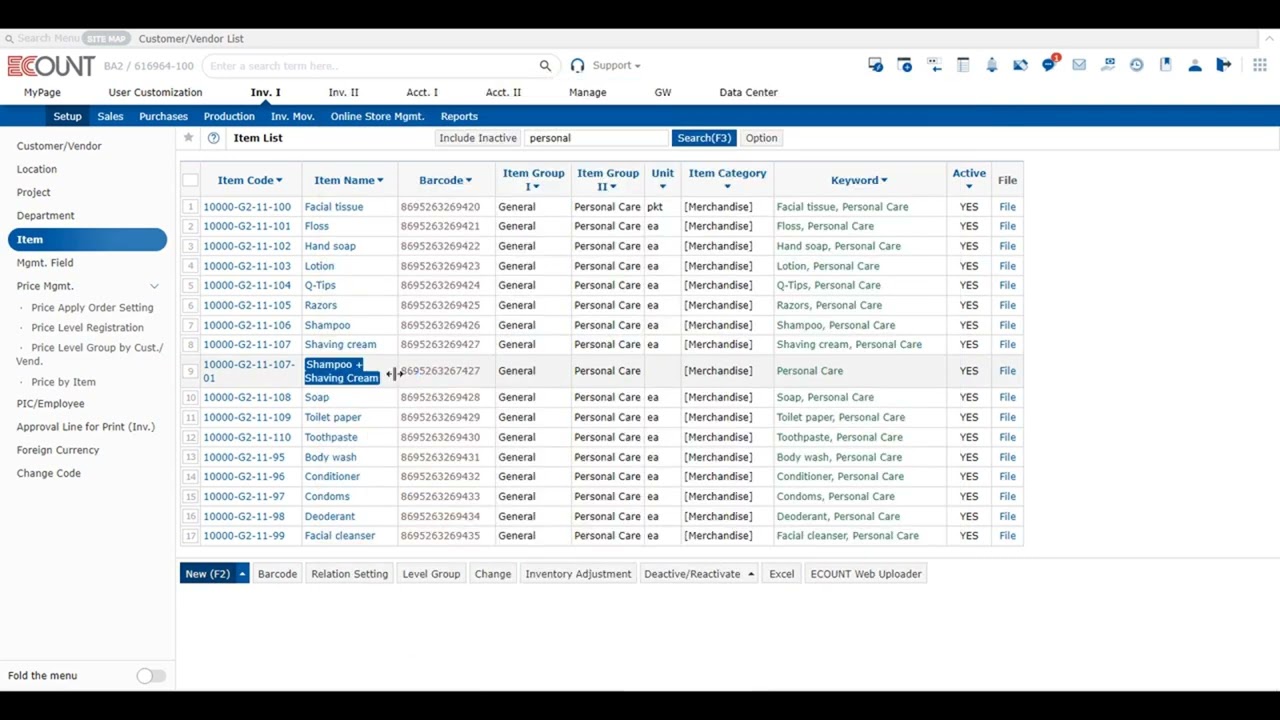Viewport: 1280px width, 720px height.
Task: Click the blue slanted envelope icon
Action: tap(1020, 65)
